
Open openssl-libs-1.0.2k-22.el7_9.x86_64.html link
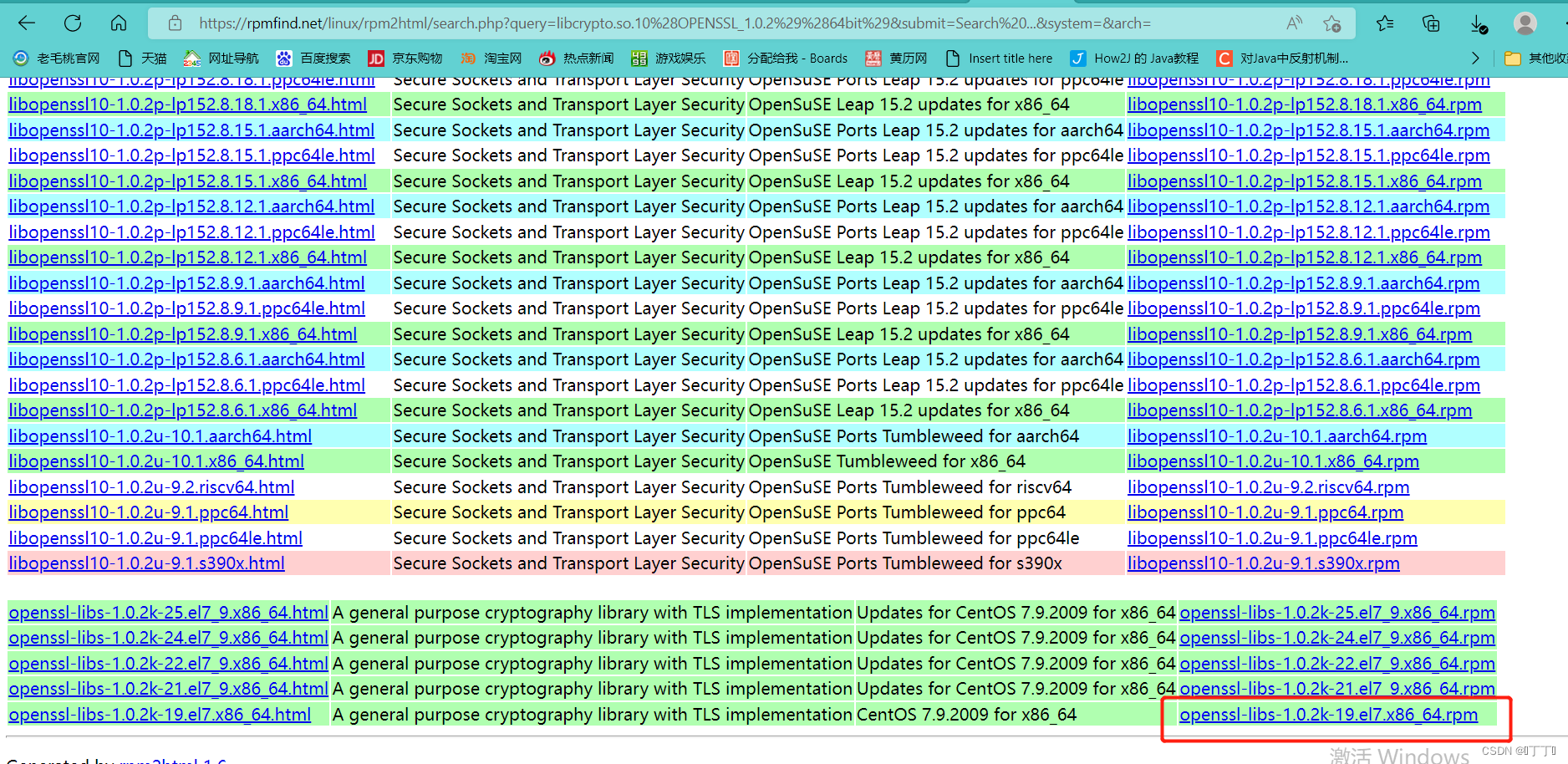click(169, 664)
